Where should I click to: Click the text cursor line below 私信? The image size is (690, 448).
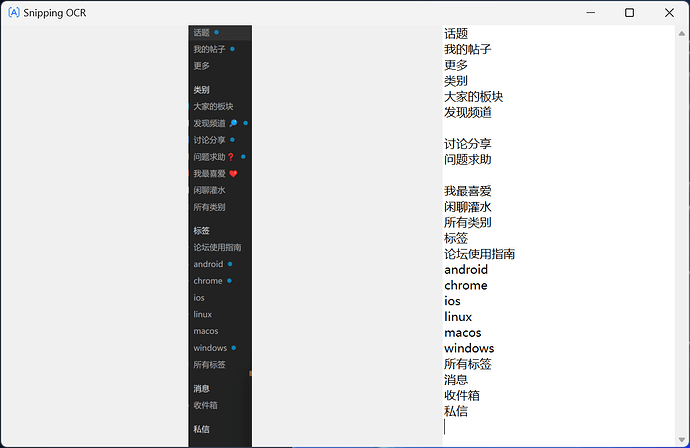[x=444, y=427]
